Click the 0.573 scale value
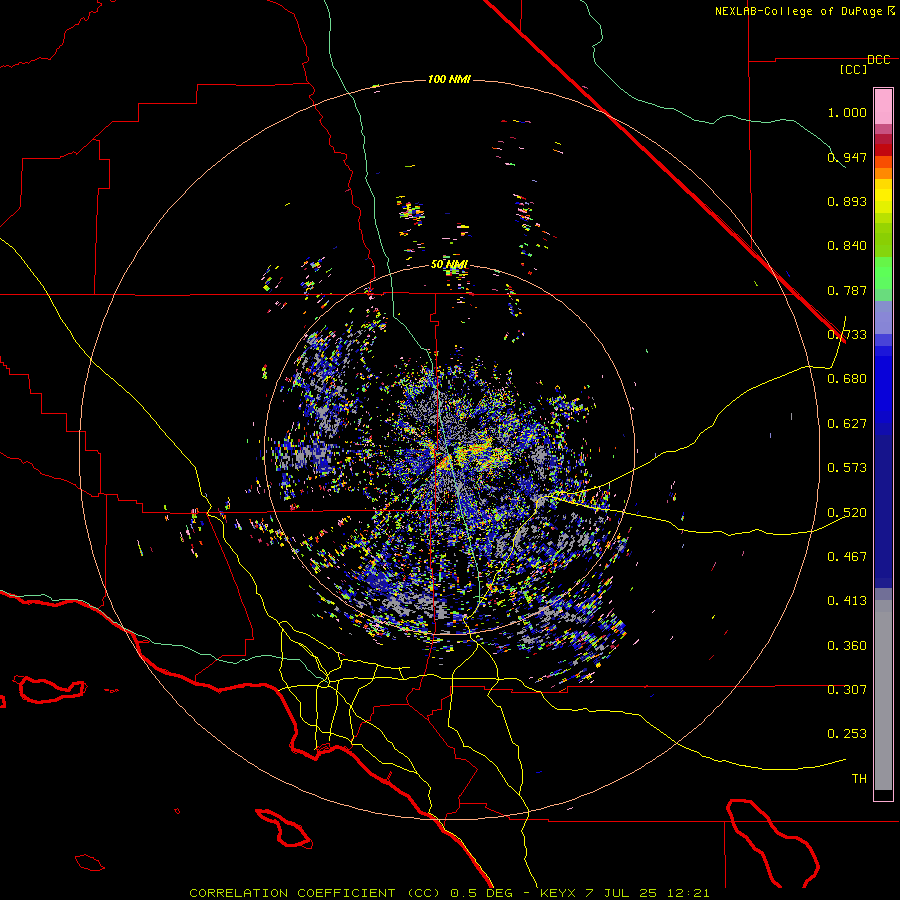 point(847,468)
